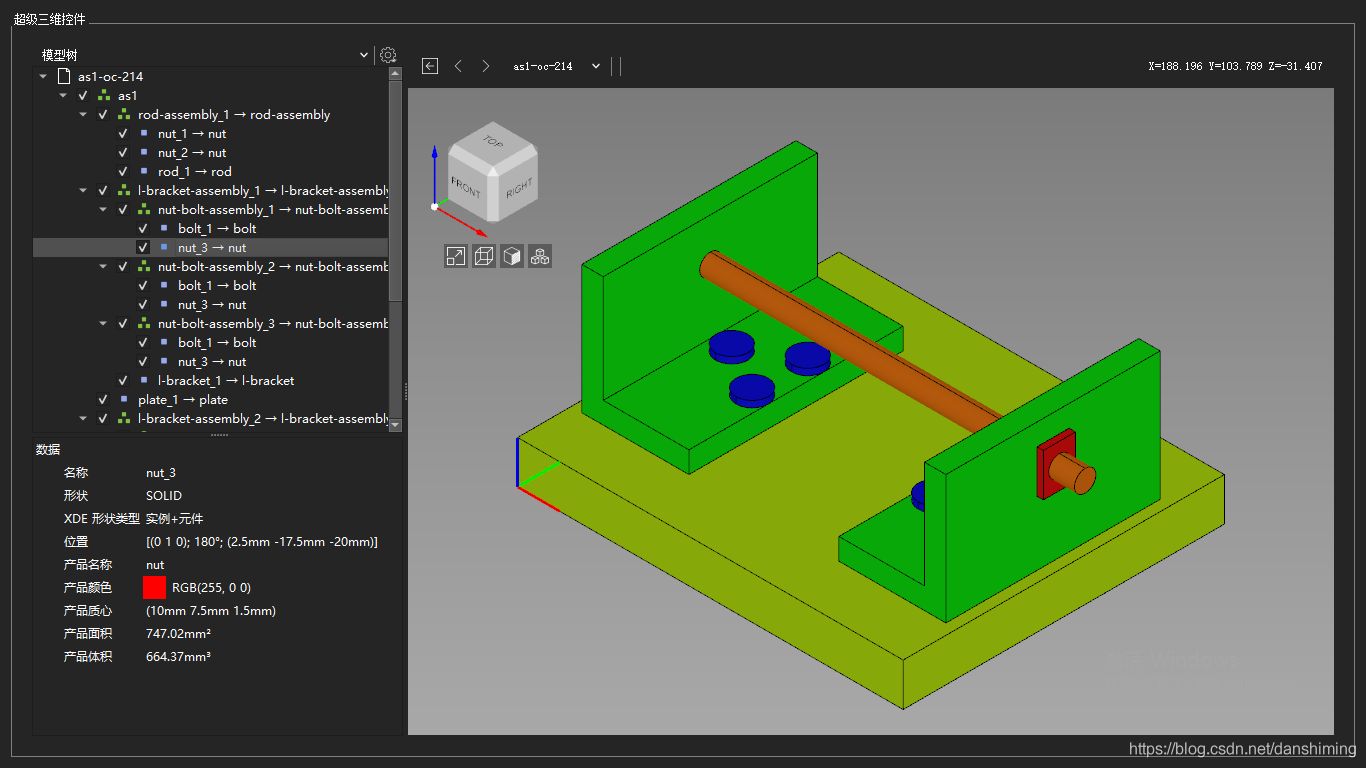1366x768 pixels.
Task: Select FRONT face of the view cube
Action: 467,187
